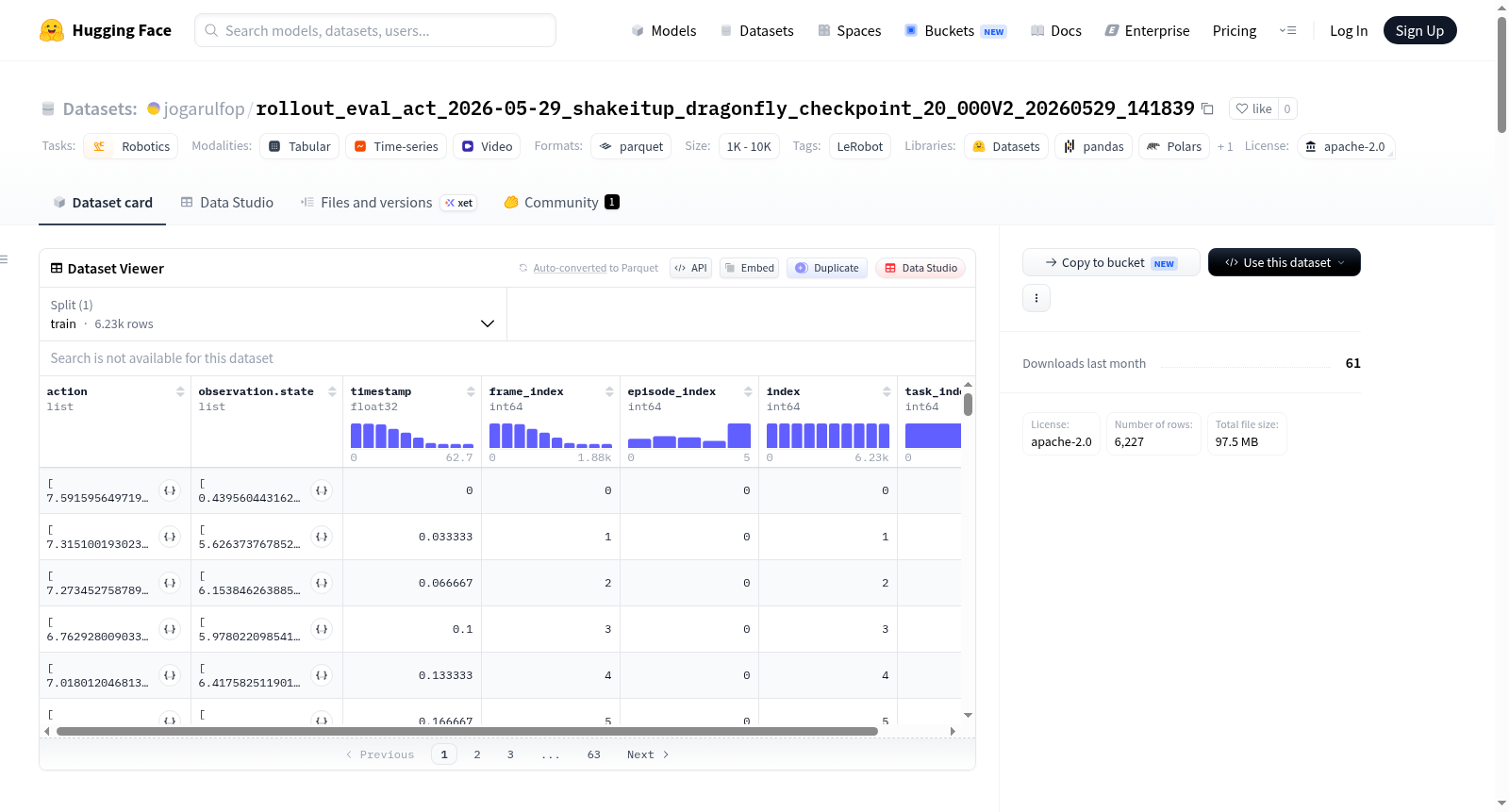Expand JSON for action 7.315100193023 row
Screen dimensions: 1509x812
(170, 537)
